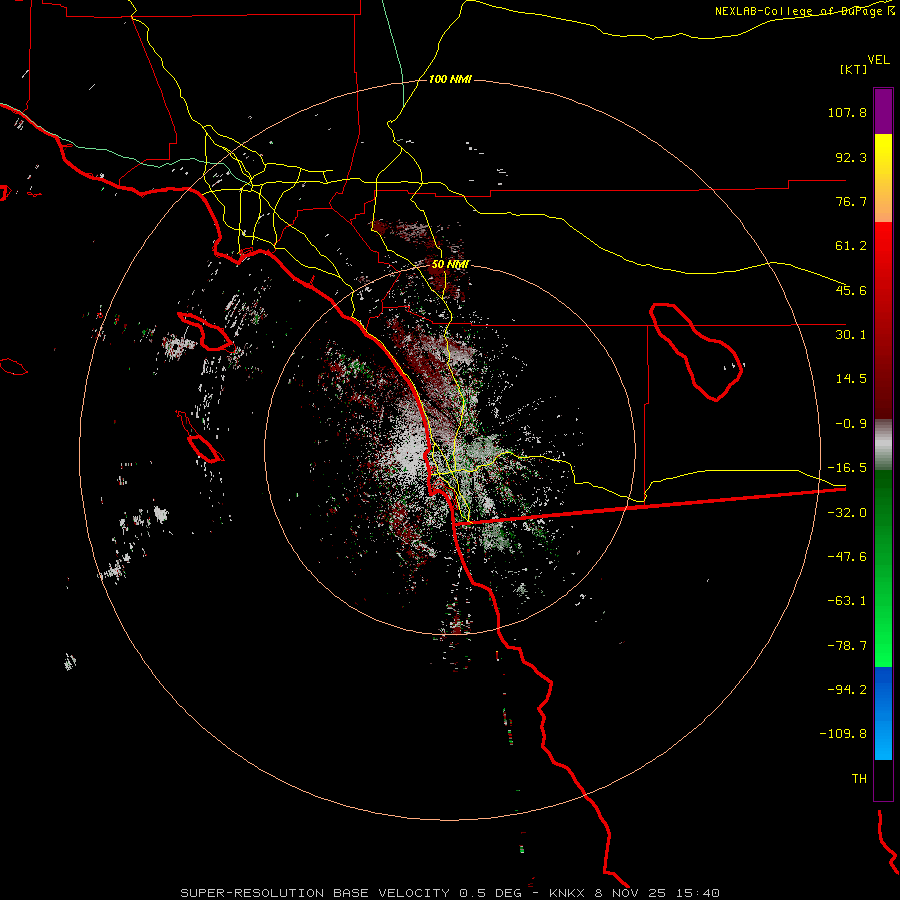Image resolution: width=900 pixels, height=900 pixels.
Task: Select the -0.9 legend value
Action: click(851, 424)
